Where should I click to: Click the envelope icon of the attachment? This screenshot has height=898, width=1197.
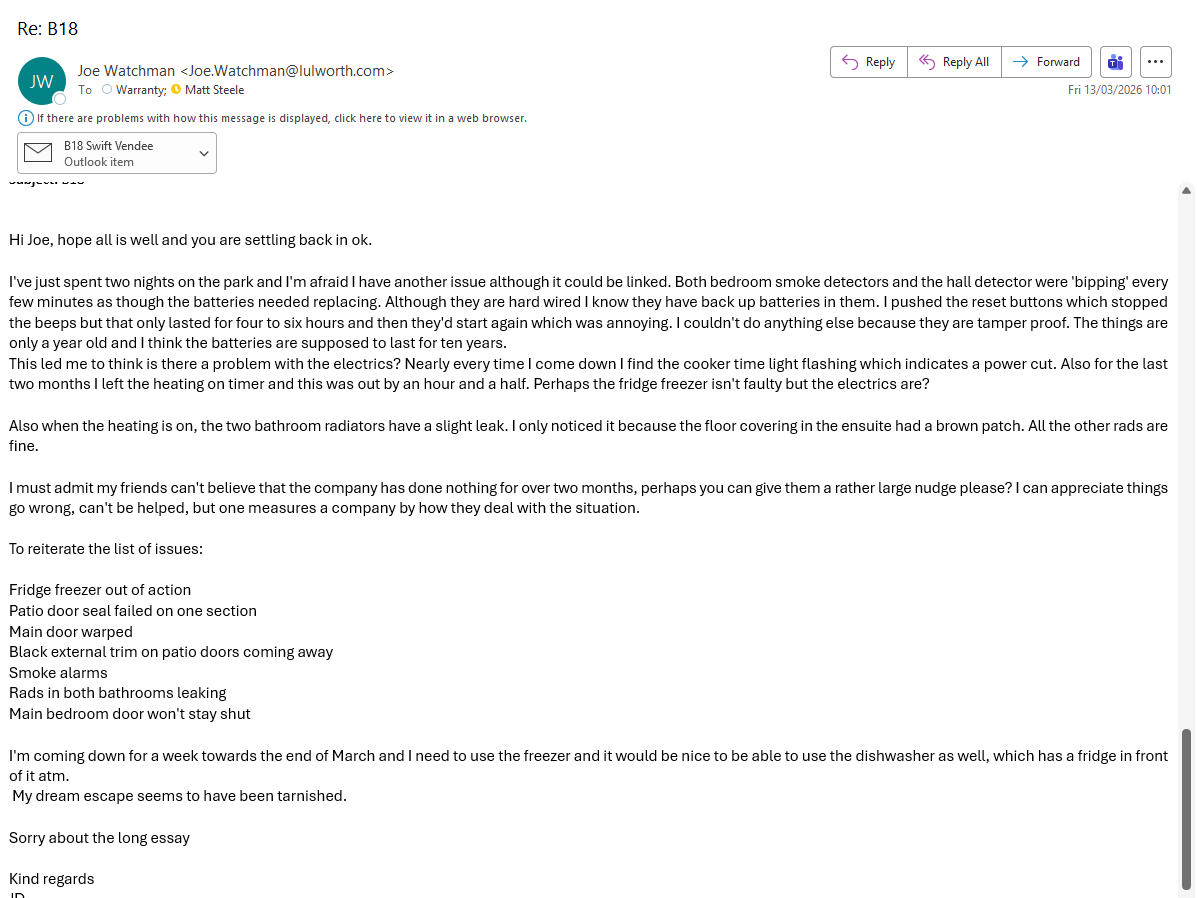click(38, 153)
